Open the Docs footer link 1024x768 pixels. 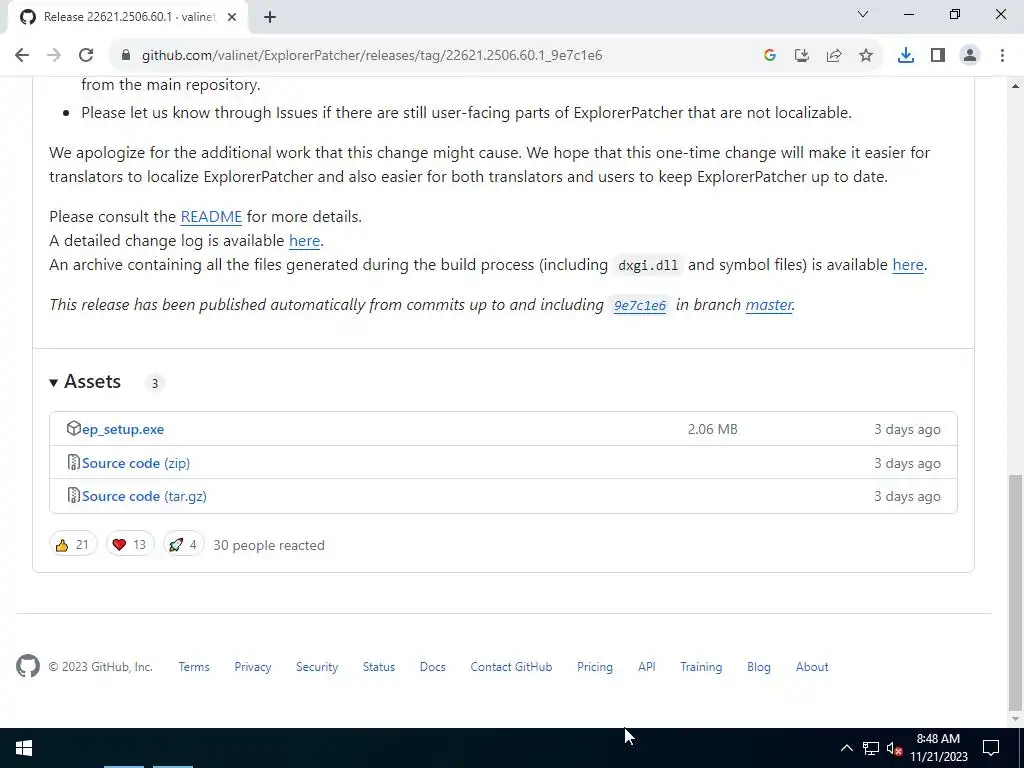coord(432,667)
